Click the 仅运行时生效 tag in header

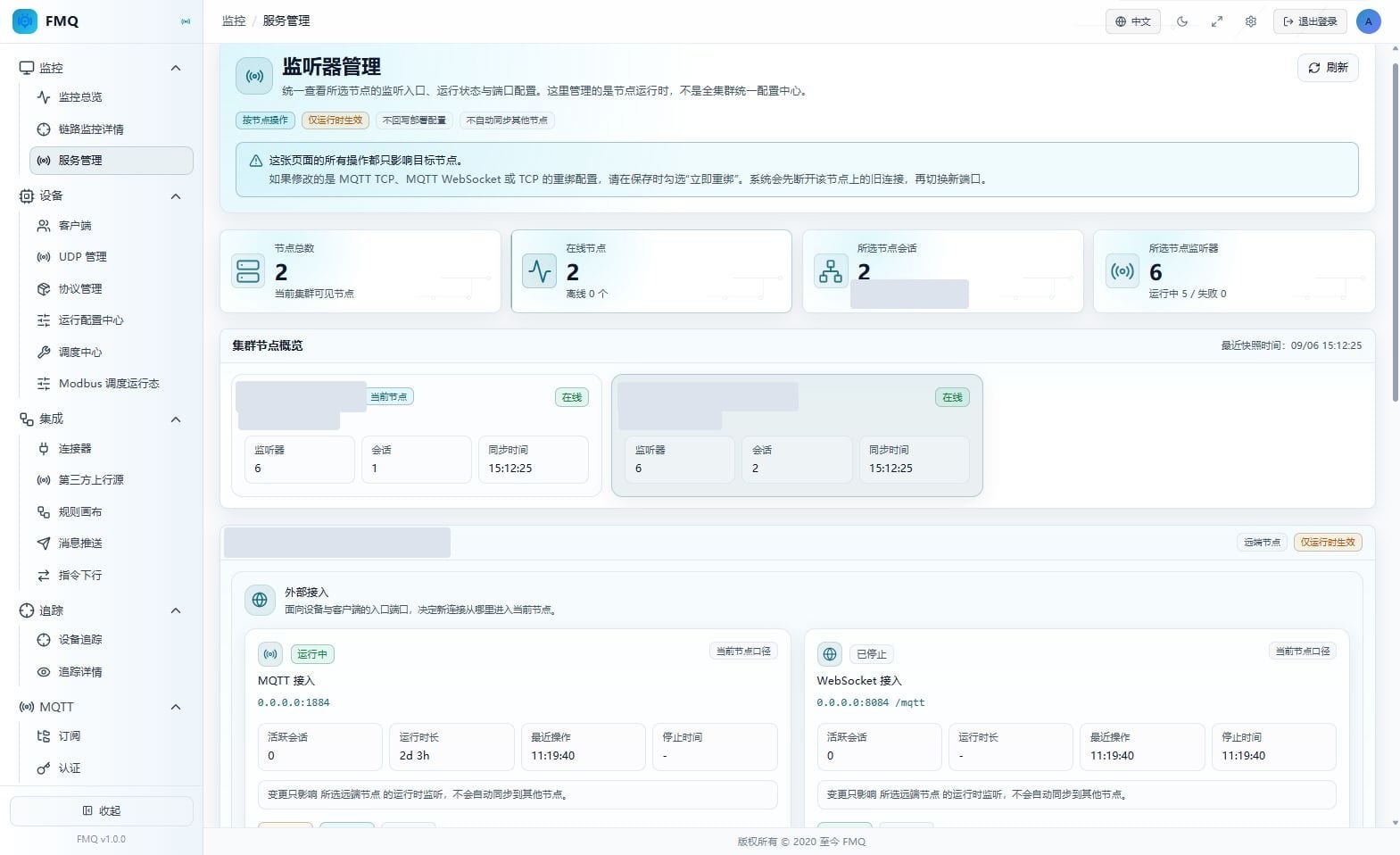tap(336, 120)
